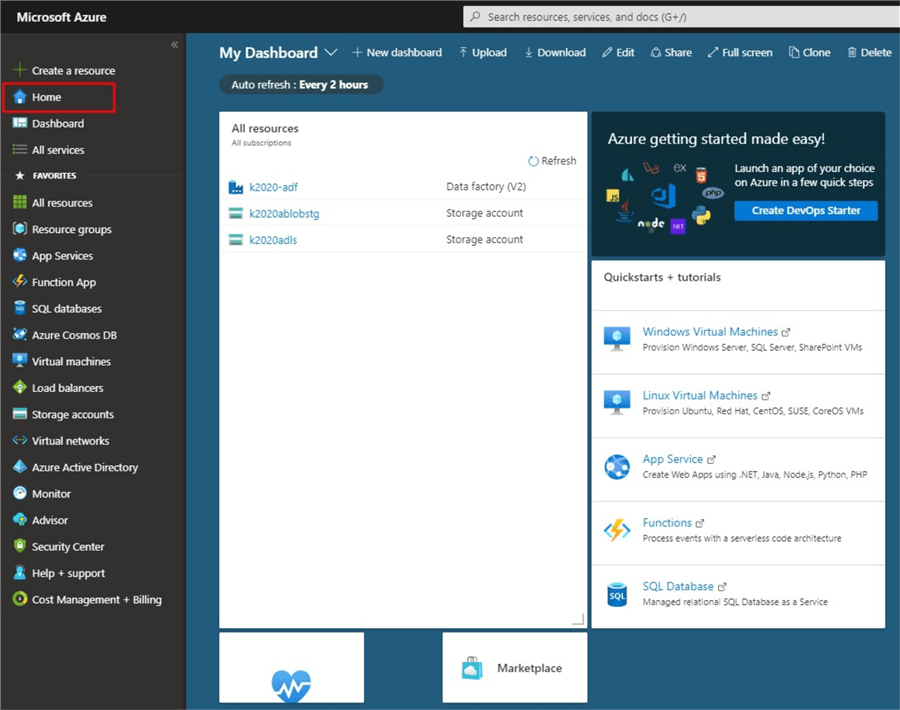Choose Download in dashboard toolbar
The width and height of the screenshot is (900, 710).
coord(555,52)
